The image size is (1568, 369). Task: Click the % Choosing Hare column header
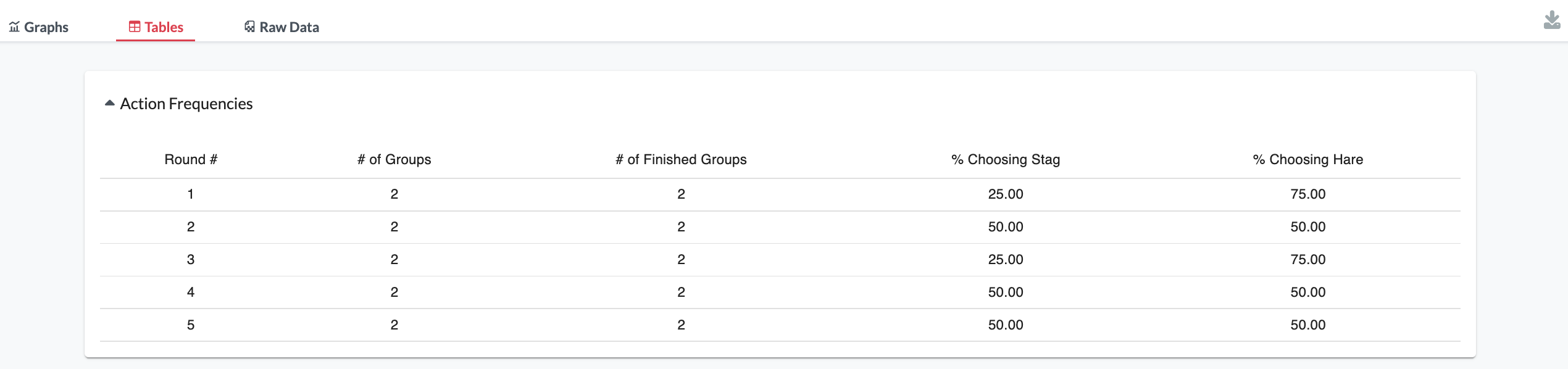[x=1308, y=159]
